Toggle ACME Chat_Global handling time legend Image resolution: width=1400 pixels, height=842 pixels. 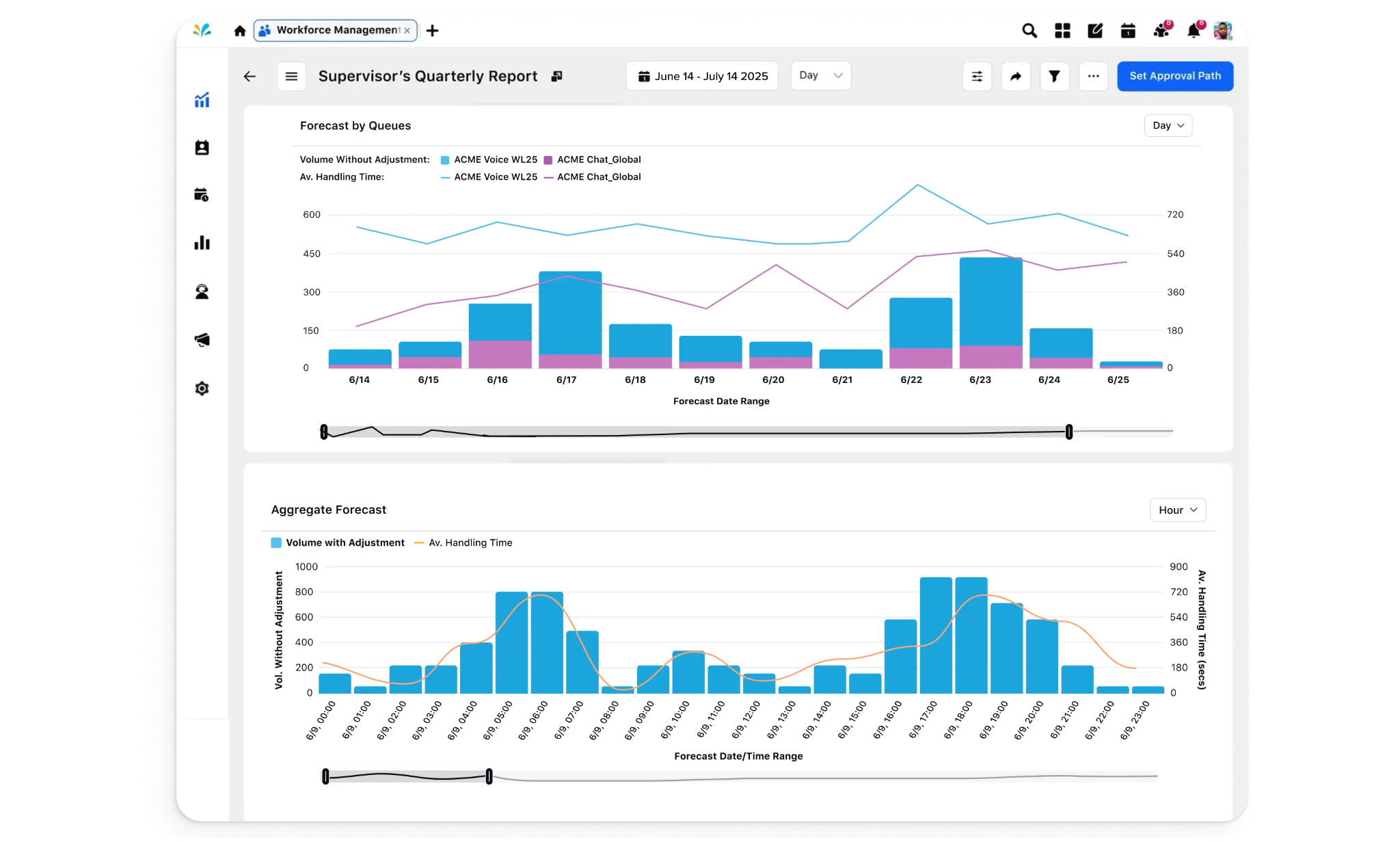coord(592,177)
